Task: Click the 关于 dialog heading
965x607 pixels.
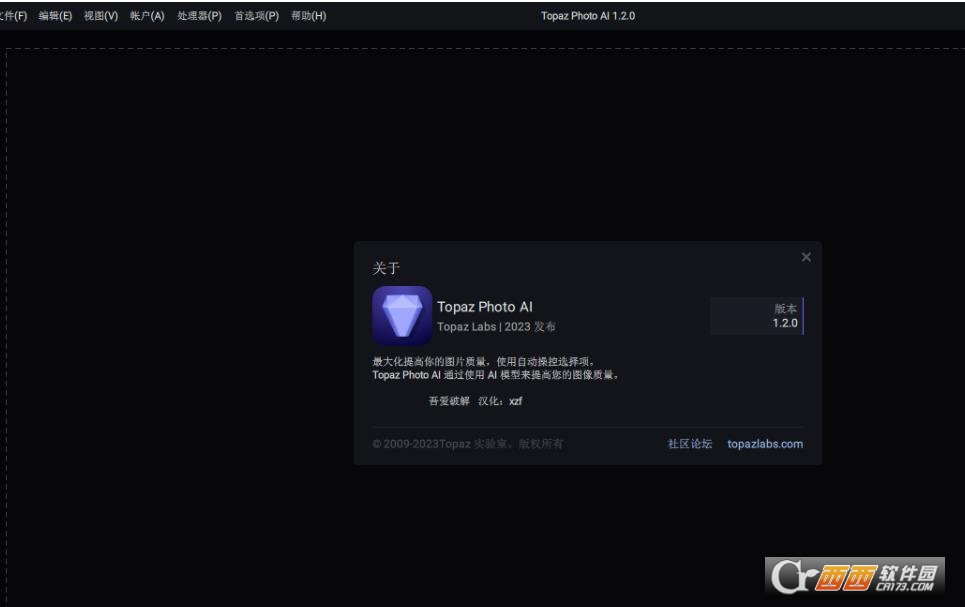Action: pos(386,268)
